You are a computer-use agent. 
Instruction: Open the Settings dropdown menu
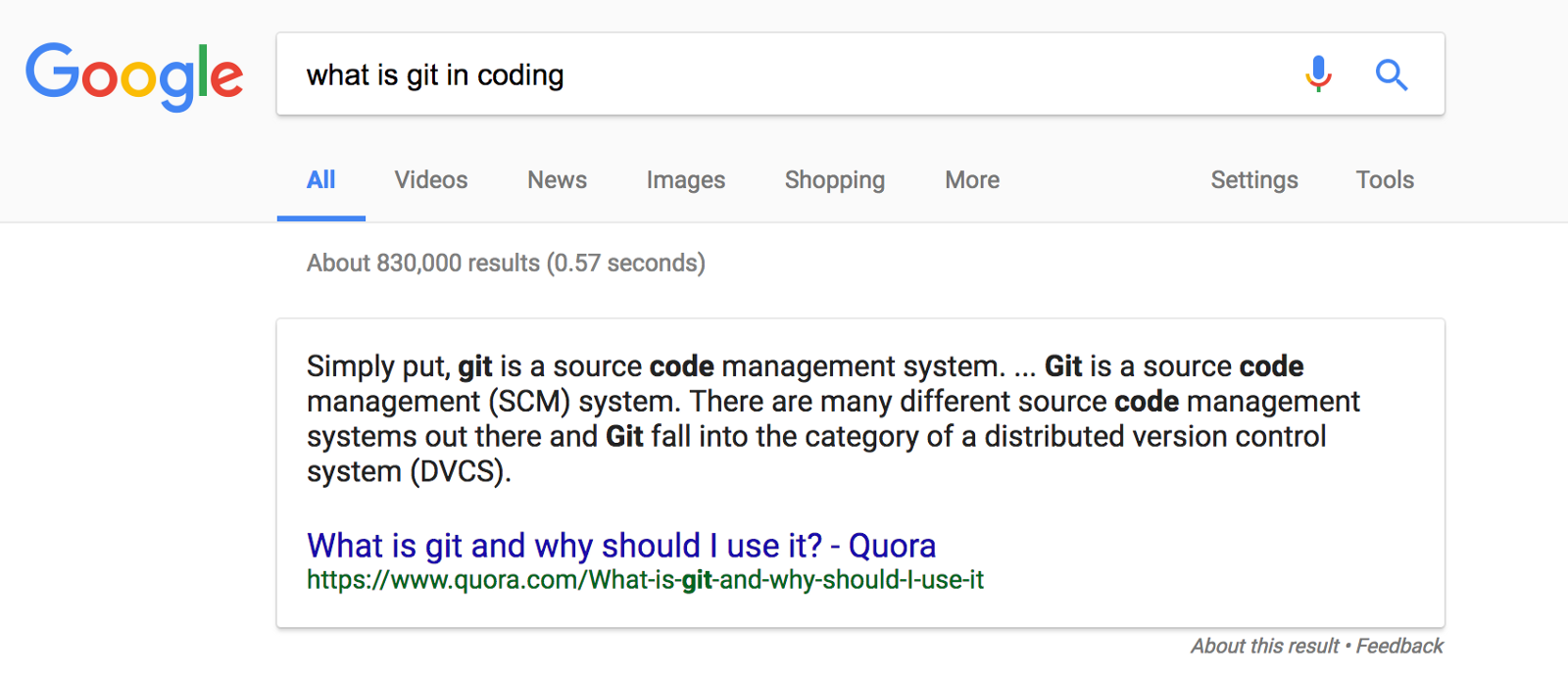pyautogui.click(x=1254, y=180)
